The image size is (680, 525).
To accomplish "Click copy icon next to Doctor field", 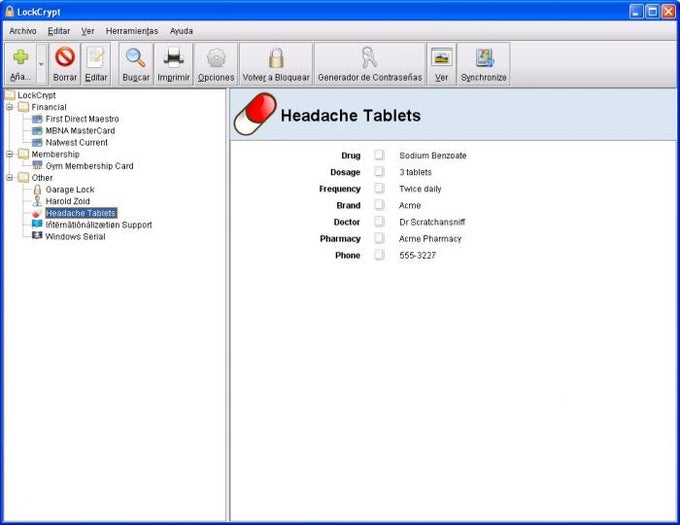I will coord(379,222).
